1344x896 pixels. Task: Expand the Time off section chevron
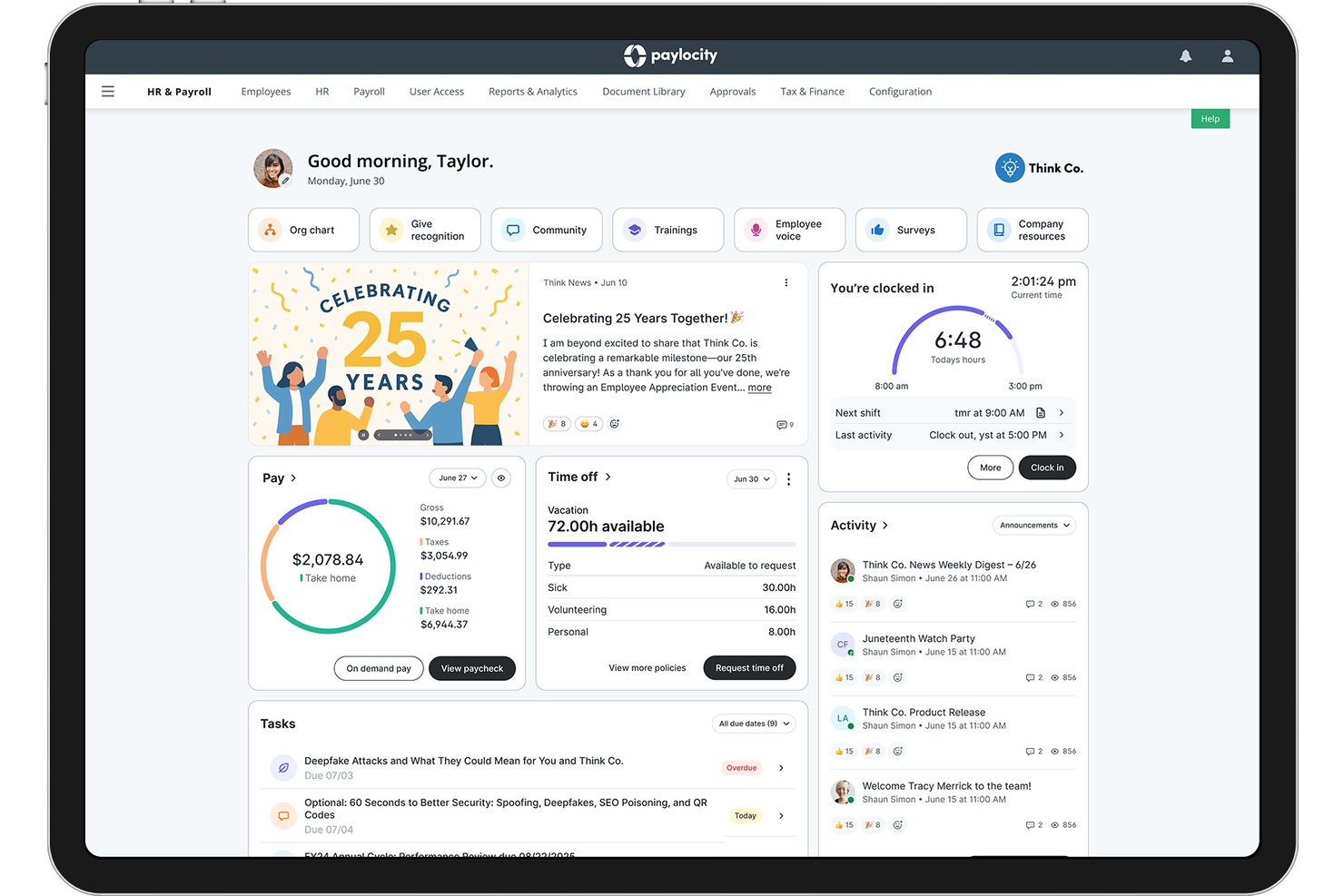click(x=608, y=477)
